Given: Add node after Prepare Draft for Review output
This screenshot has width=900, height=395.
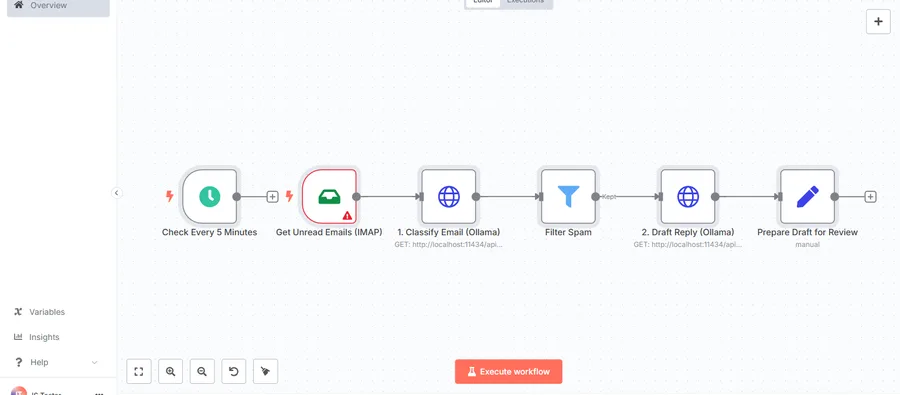Looking at the screenshot, I should (x=871, y=196).
